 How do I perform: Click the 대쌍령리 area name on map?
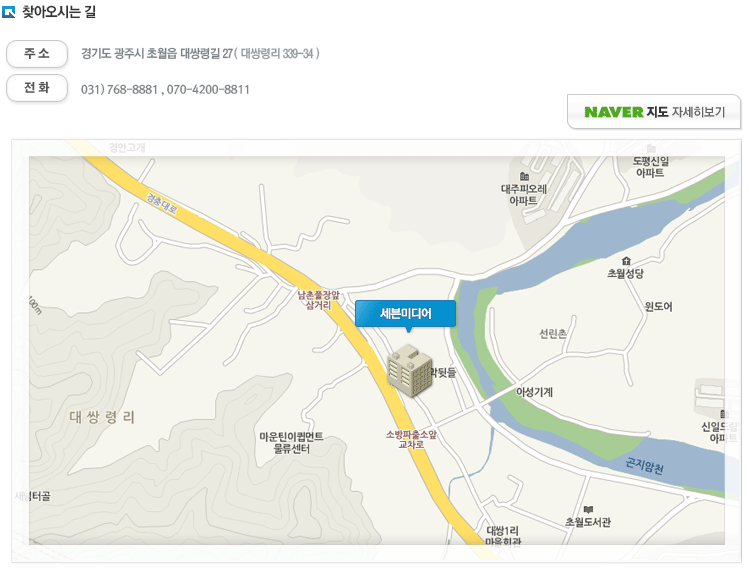pyautogui.click(x=102, y=417)
